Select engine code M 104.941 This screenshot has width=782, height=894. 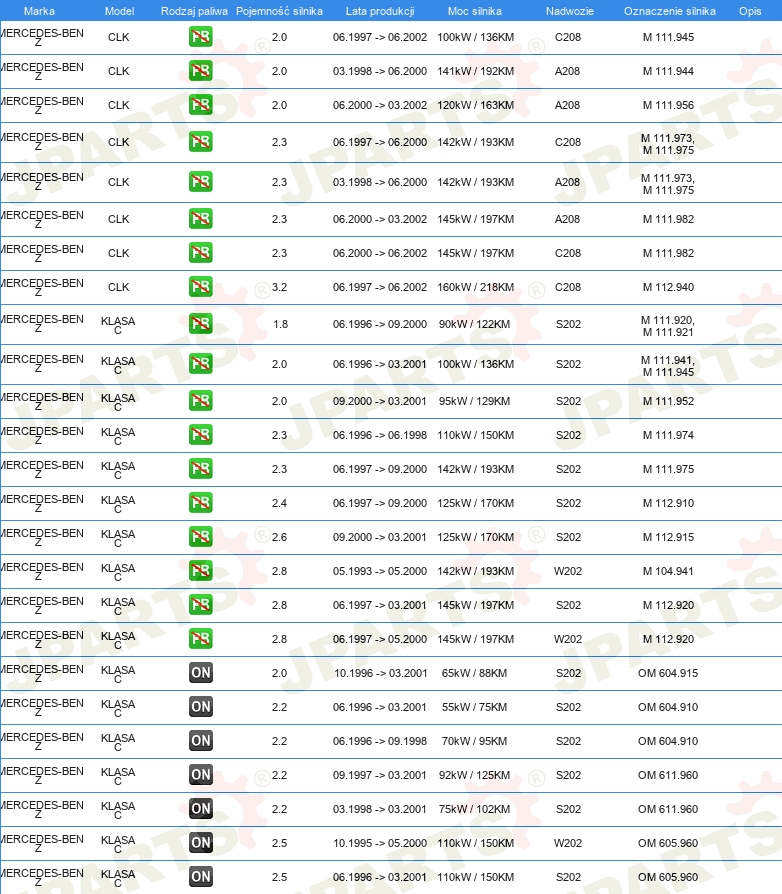(x=669, y=571)
